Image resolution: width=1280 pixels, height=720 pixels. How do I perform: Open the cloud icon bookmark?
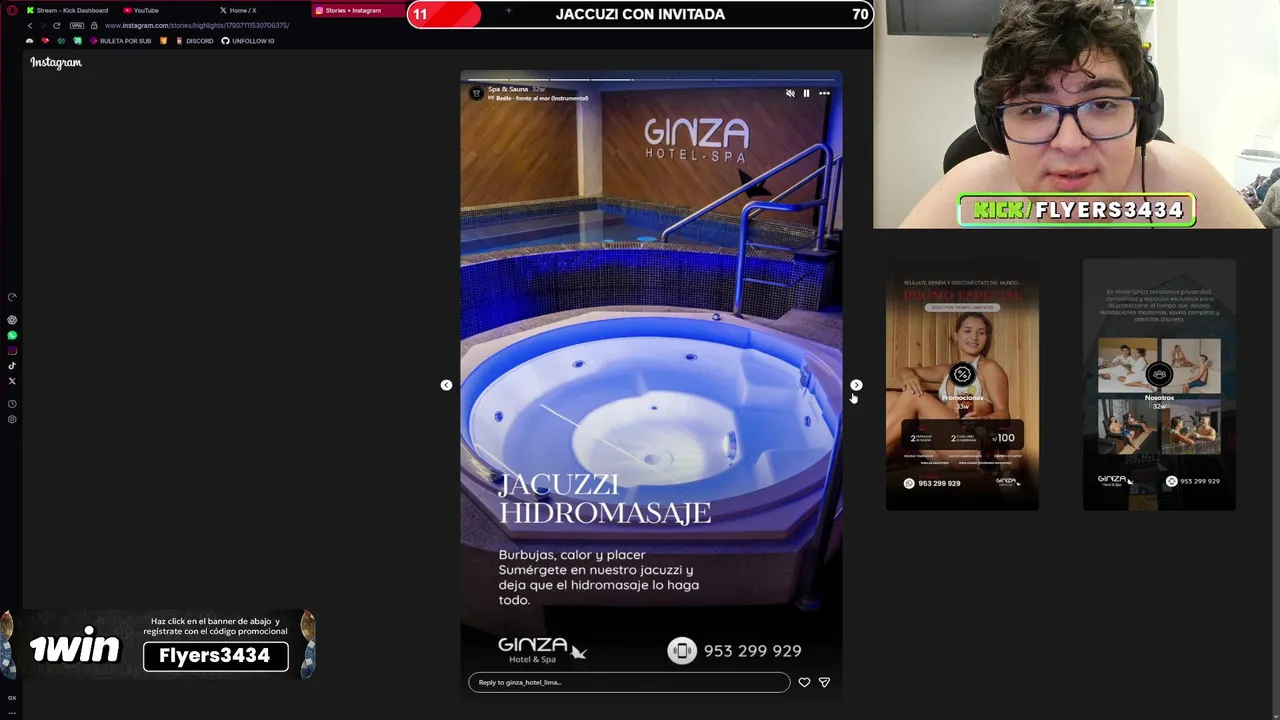29,41
